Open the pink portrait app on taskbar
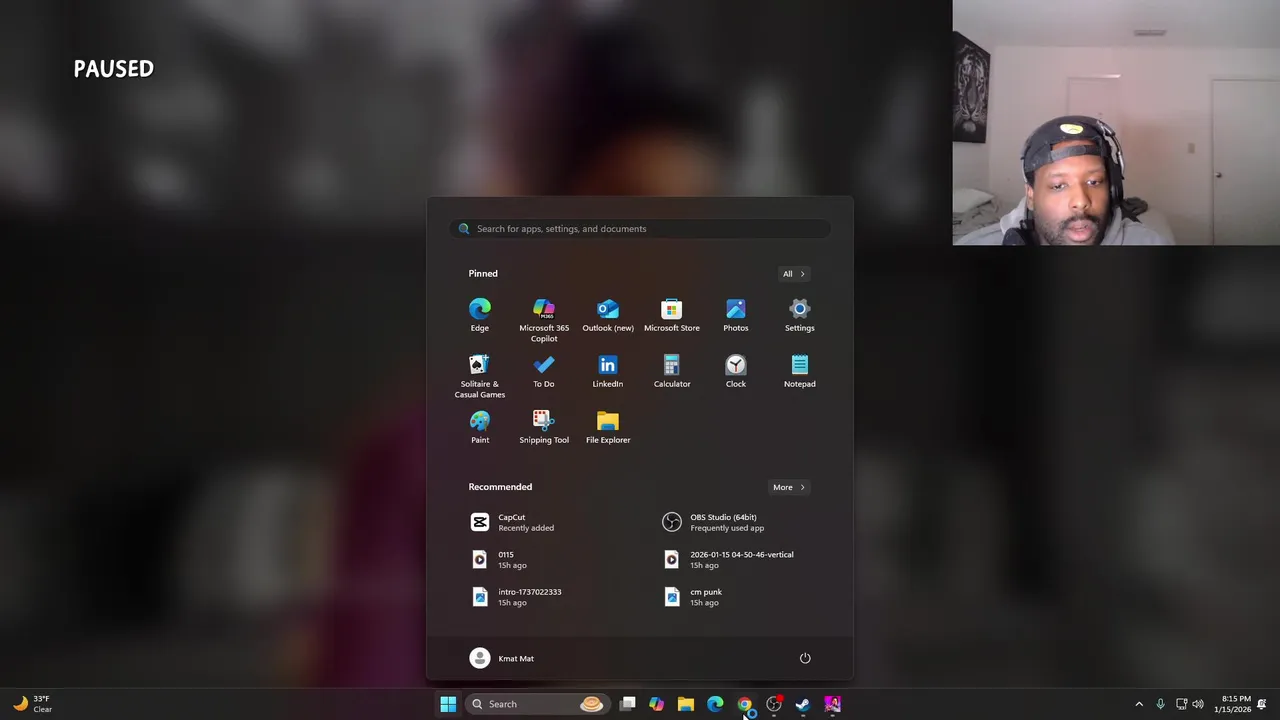Image resolution: width=1280 pixels, height=720 pixels. tap(832, 704)
